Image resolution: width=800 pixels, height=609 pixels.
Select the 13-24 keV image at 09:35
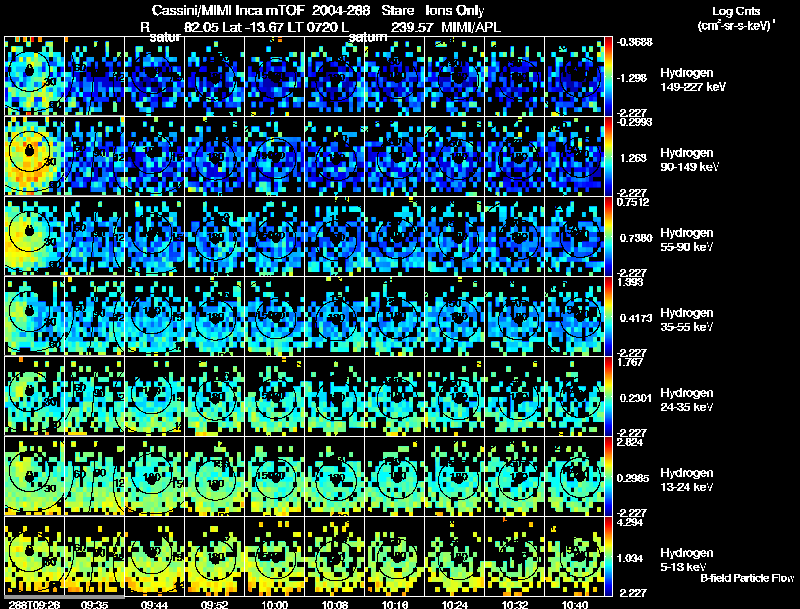coord(94,476)
